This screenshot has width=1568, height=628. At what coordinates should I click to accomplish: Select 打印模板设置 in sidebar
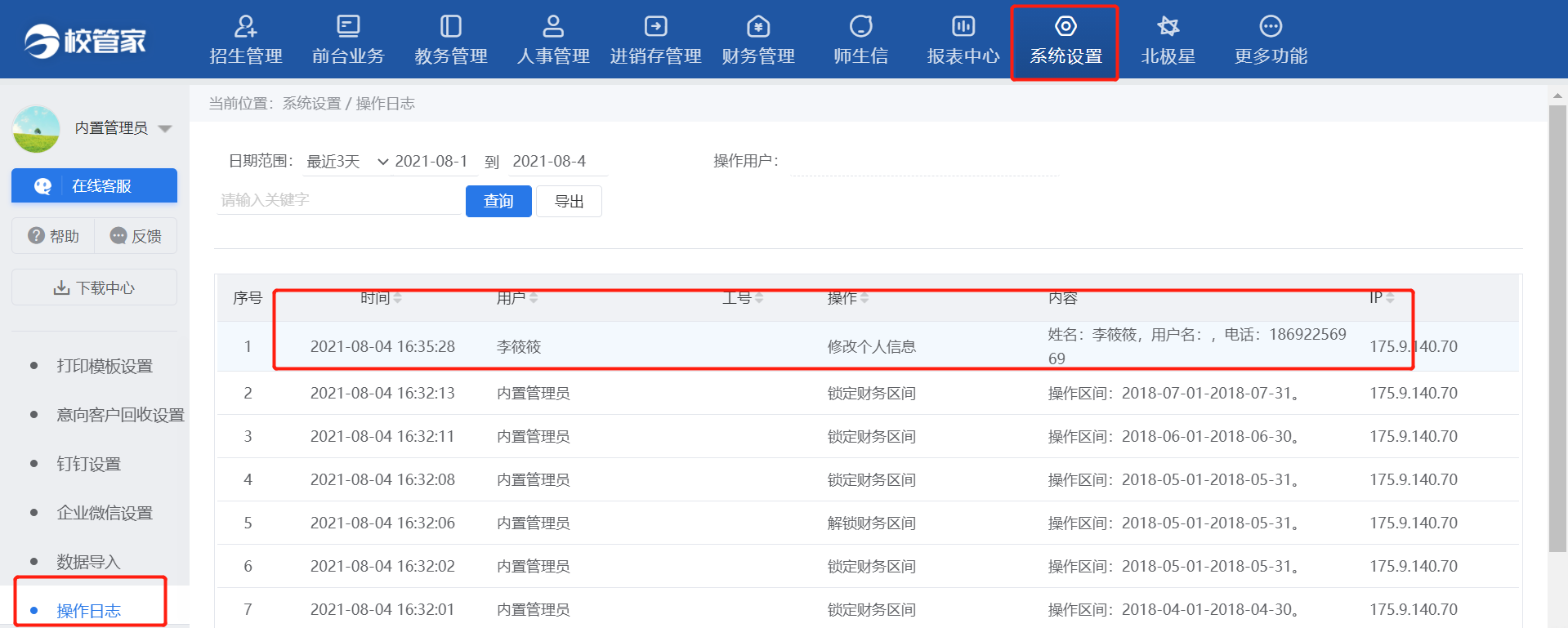click(x=105, y=366)
